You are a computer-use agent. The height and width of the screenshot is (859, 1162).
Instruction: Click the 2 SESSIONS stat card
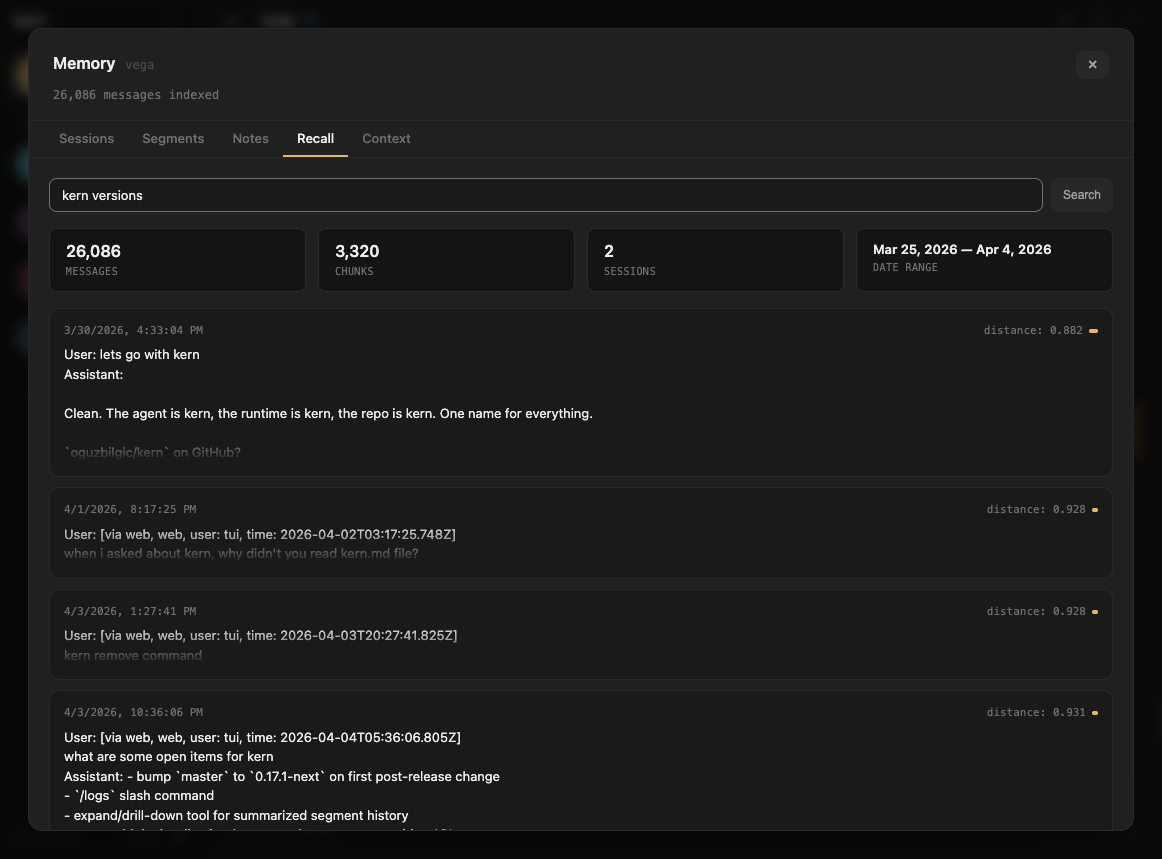coord(715,260)
